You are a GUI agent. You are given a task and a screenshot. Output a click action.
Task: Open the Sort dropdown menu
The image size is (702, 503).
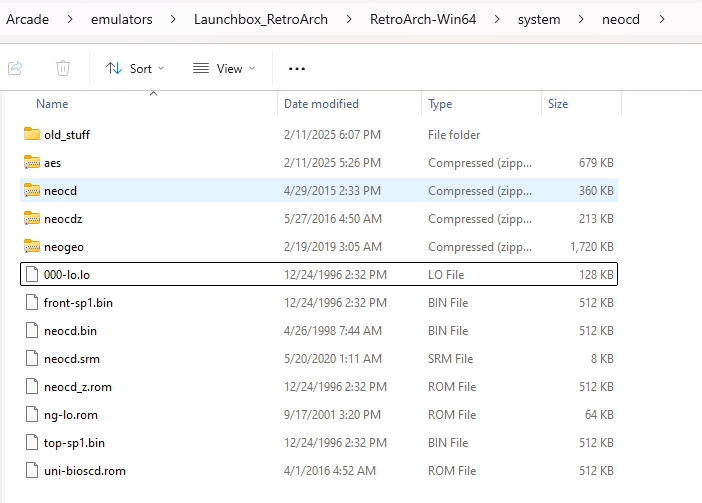(135, 68)
